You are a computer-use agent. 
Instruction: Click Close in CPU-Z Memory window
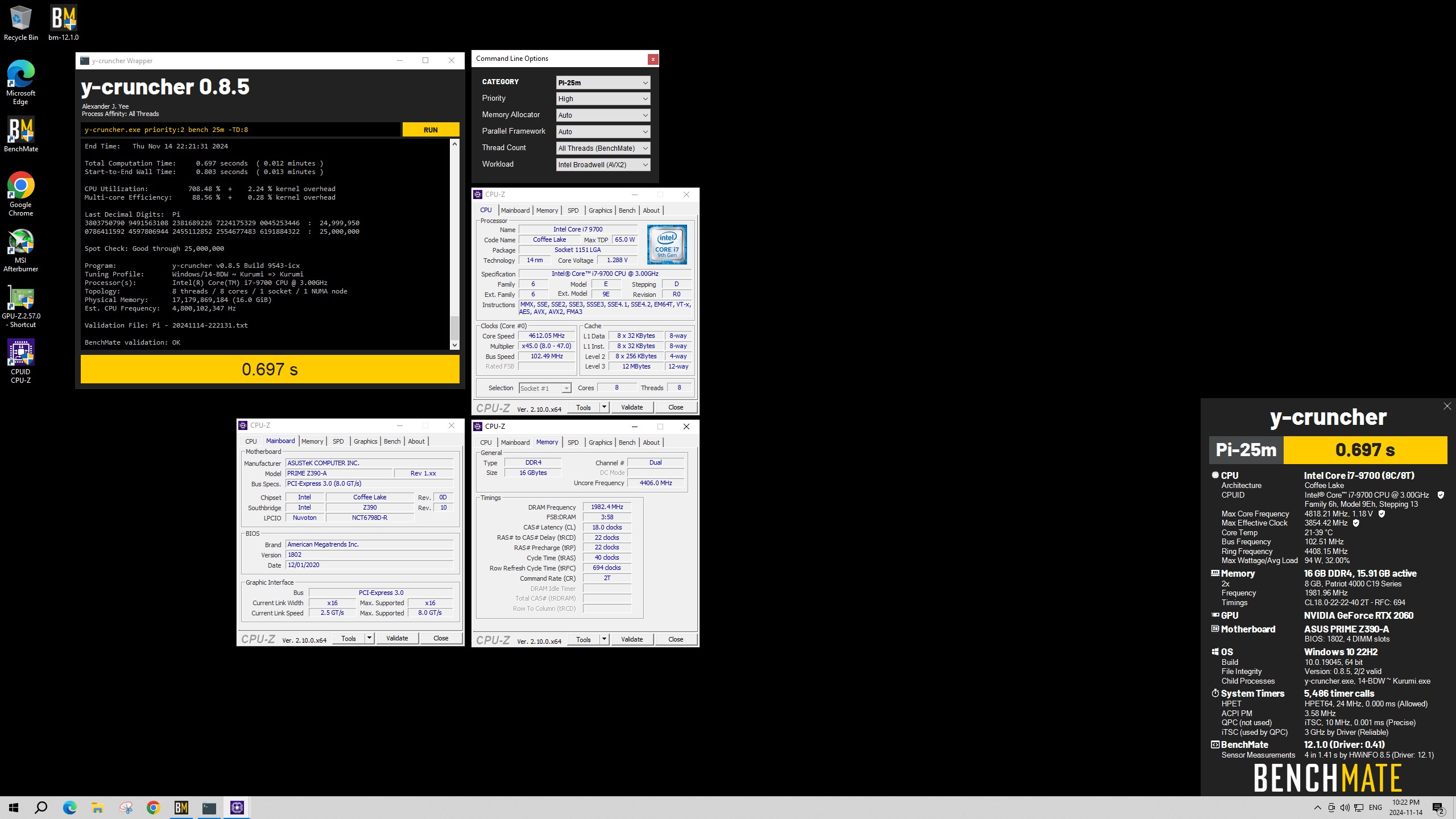click(676, 639)
